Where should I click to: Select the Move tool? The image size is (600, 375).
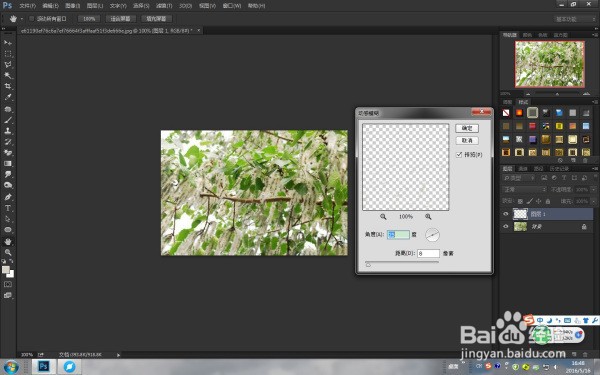click(x=8, y=42)
